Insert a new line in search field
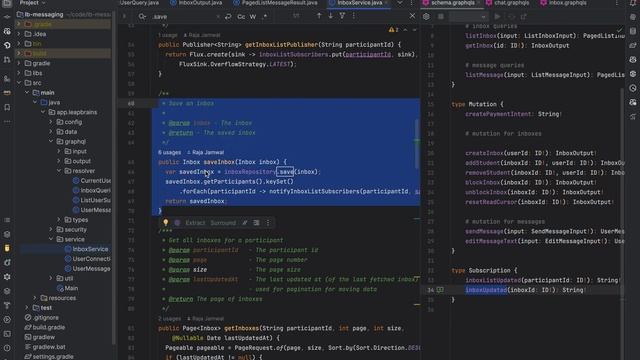This screenshot has width=640, height=360. click(x=228, y=17)
